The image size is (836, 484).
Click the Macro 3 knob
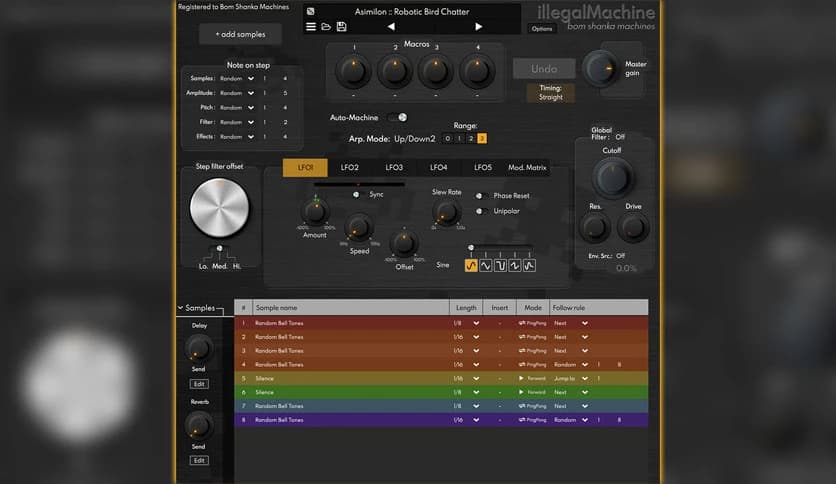[436, 71]
